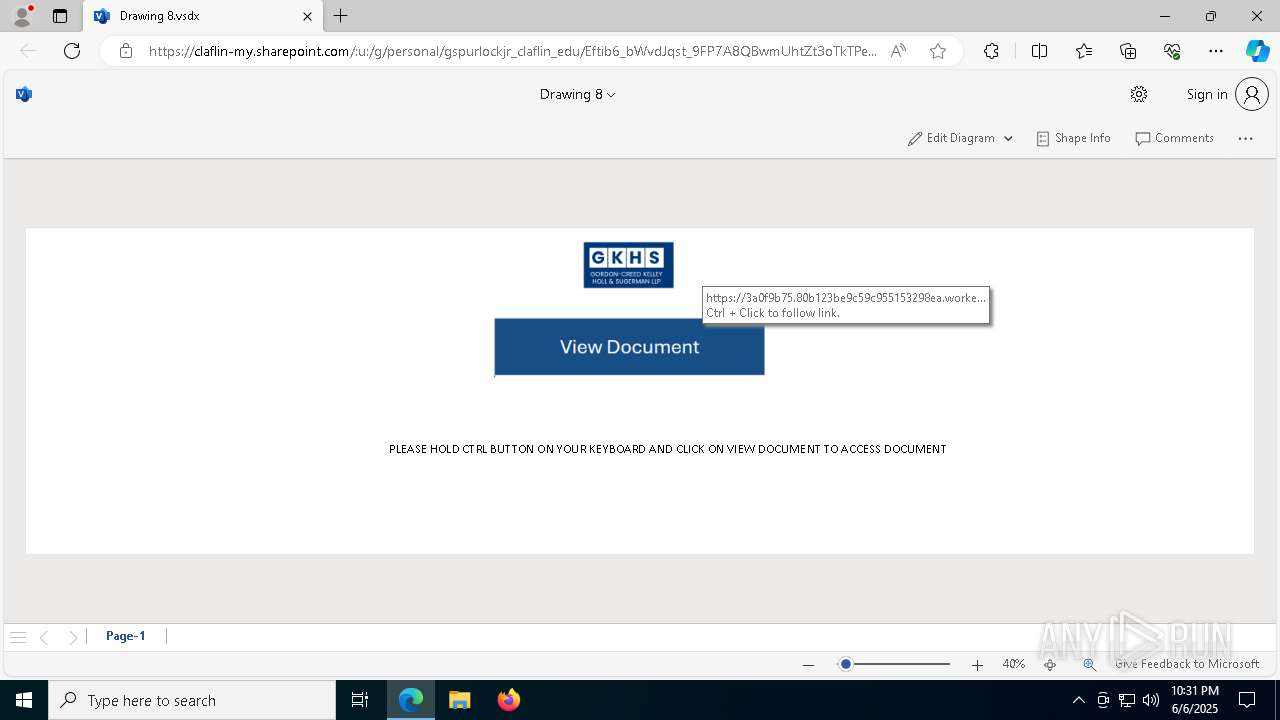The image size is (1280, 720).
Task: Open the more options ellipsis menu
Action: click(x=1245, y=138)
